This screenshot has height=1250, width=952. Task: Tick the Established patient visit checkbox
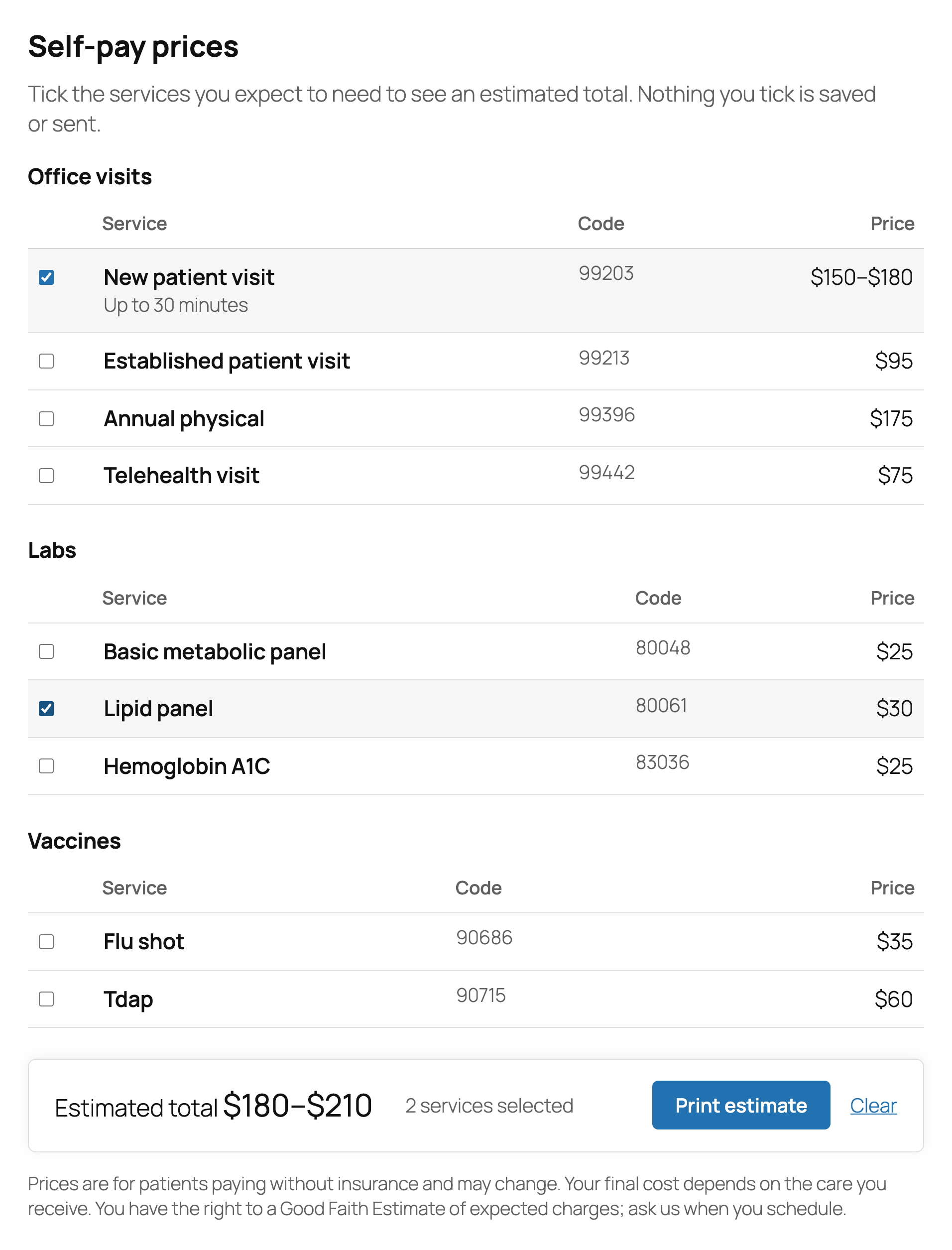pyautogui.click(x=46, y=361)
